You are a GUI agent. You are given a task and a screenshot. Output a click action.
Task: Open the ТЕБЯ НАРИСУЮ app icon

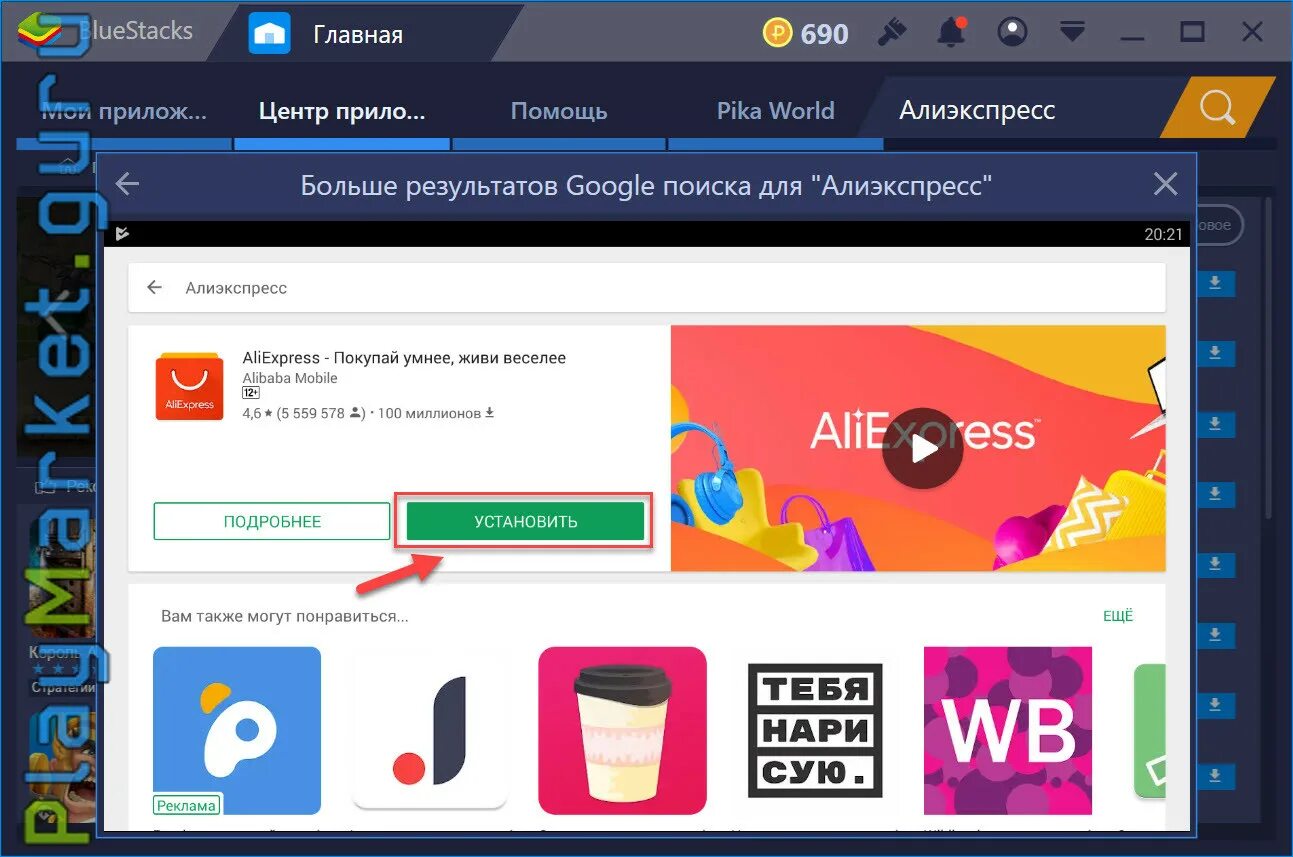[x=815, y=731]
